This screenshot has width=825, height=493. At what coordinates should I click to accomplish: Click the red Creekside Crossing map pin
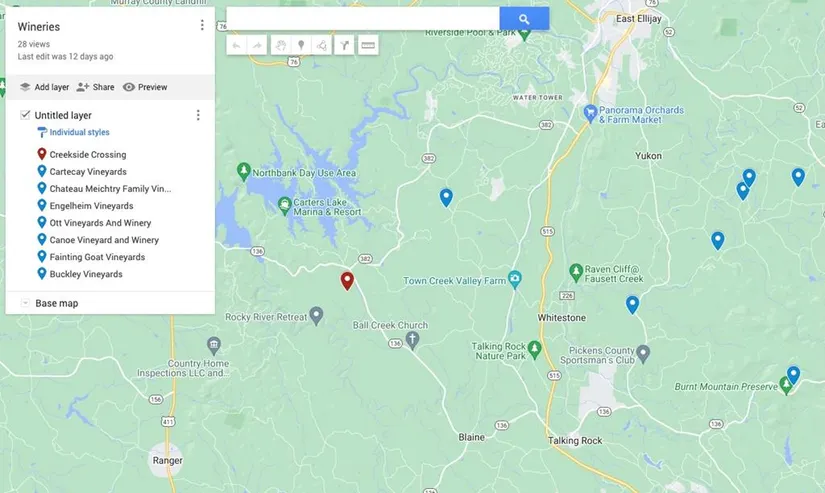point(347,280)
